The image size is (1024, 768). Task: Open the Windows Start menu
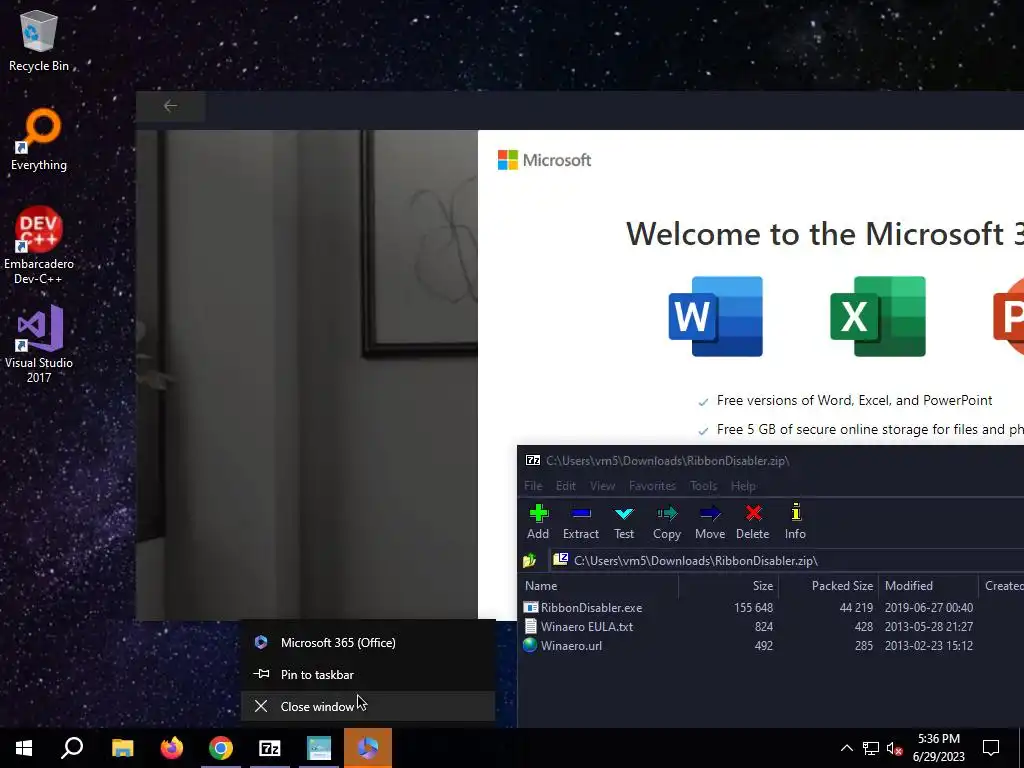click(x=24, y=748)
